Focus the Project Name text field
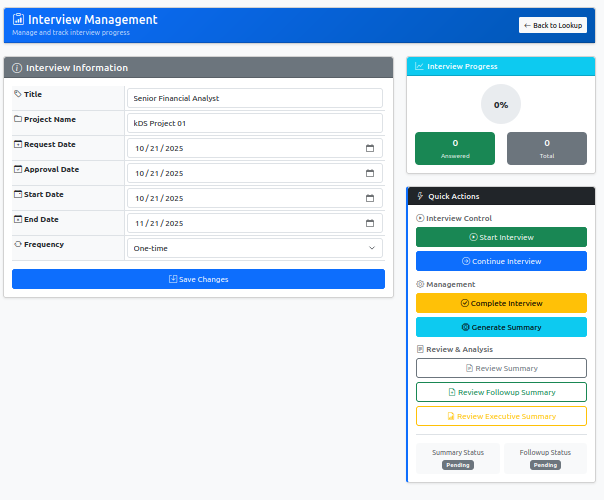 [x=254, y=123]
